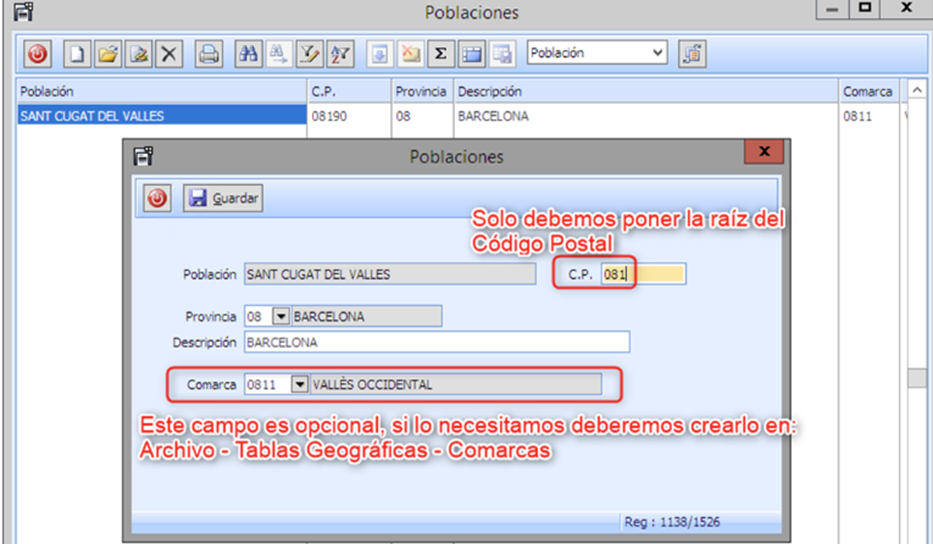Select the SANT CUGAT DEL VALLES row
This screenshot has width=933, height=544.
click(160, 116)
